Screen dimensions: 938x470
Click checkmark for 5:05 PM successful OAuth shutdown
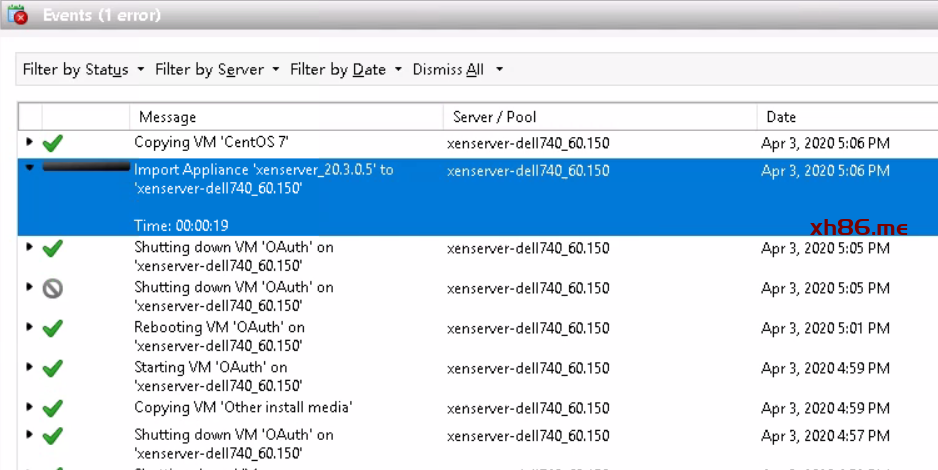[53, 248]
